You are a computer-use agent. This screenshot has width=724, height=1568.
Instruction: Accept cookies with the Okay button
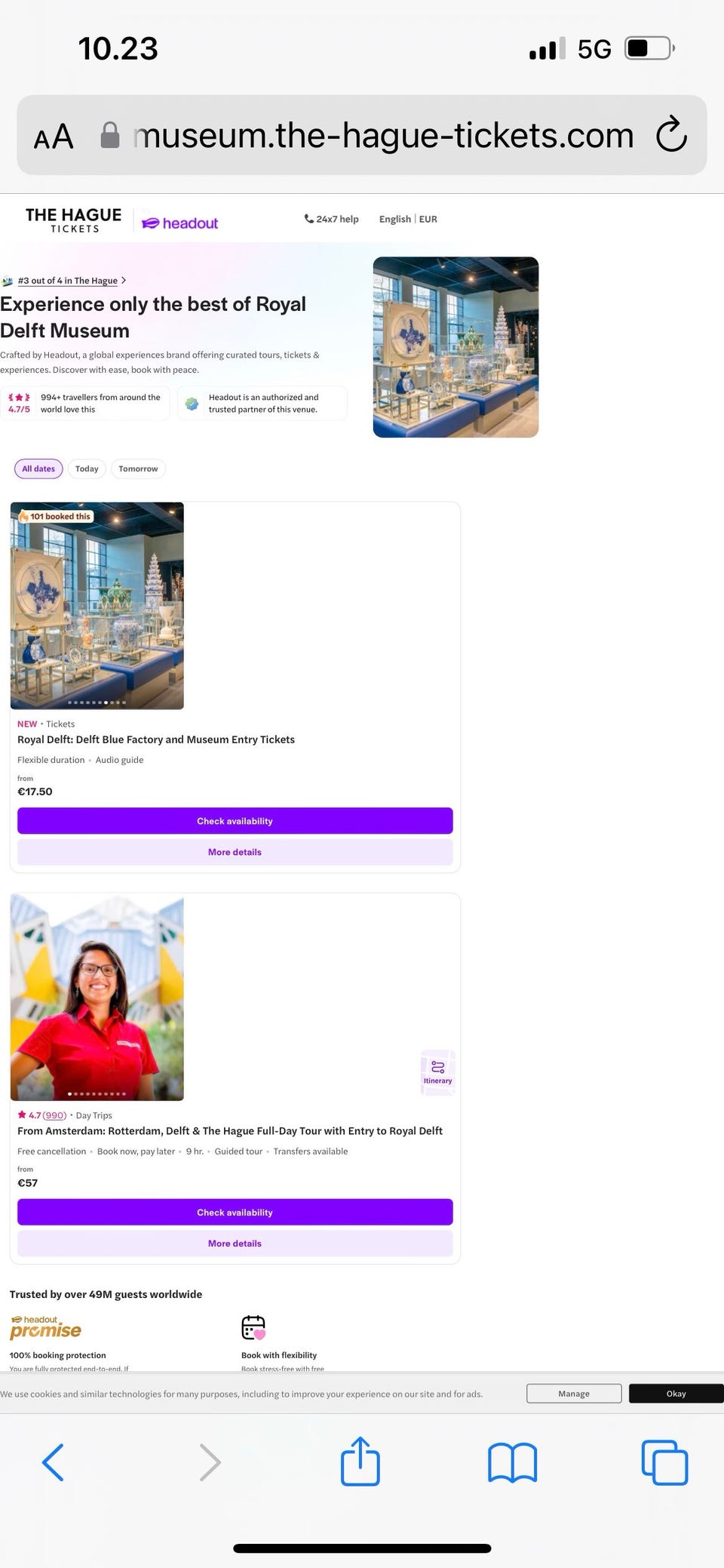(x=676, y=1394)
